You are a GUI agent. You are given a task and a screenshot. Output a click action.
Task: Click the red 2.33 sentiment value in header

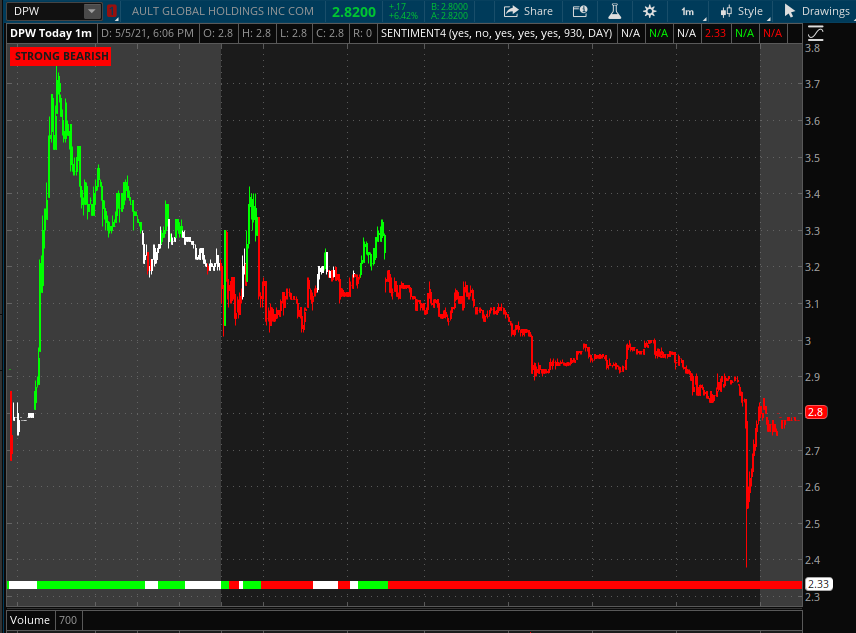pos(715,33)
